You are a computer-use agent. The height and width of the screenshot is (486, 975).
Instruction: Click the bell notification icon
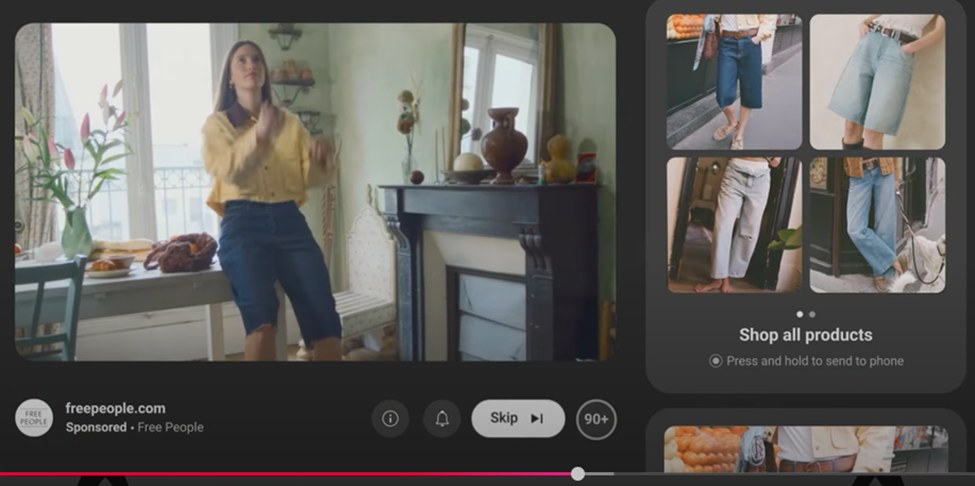(x=442, y=419)
